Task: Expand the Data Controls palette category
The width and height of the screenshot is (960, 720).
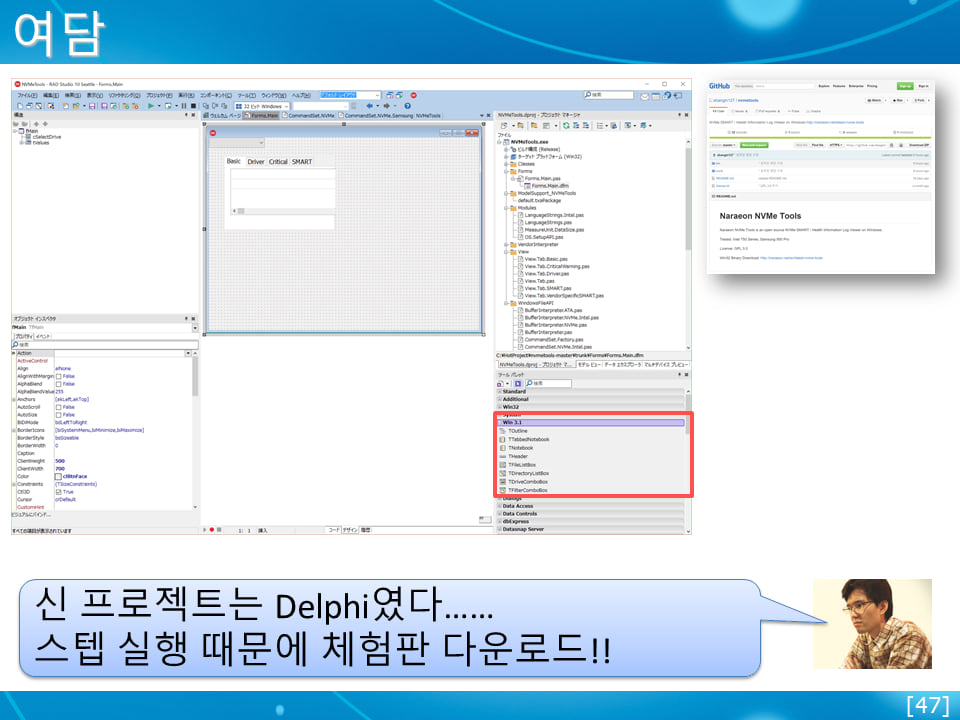Action: [x=499, y=514]
